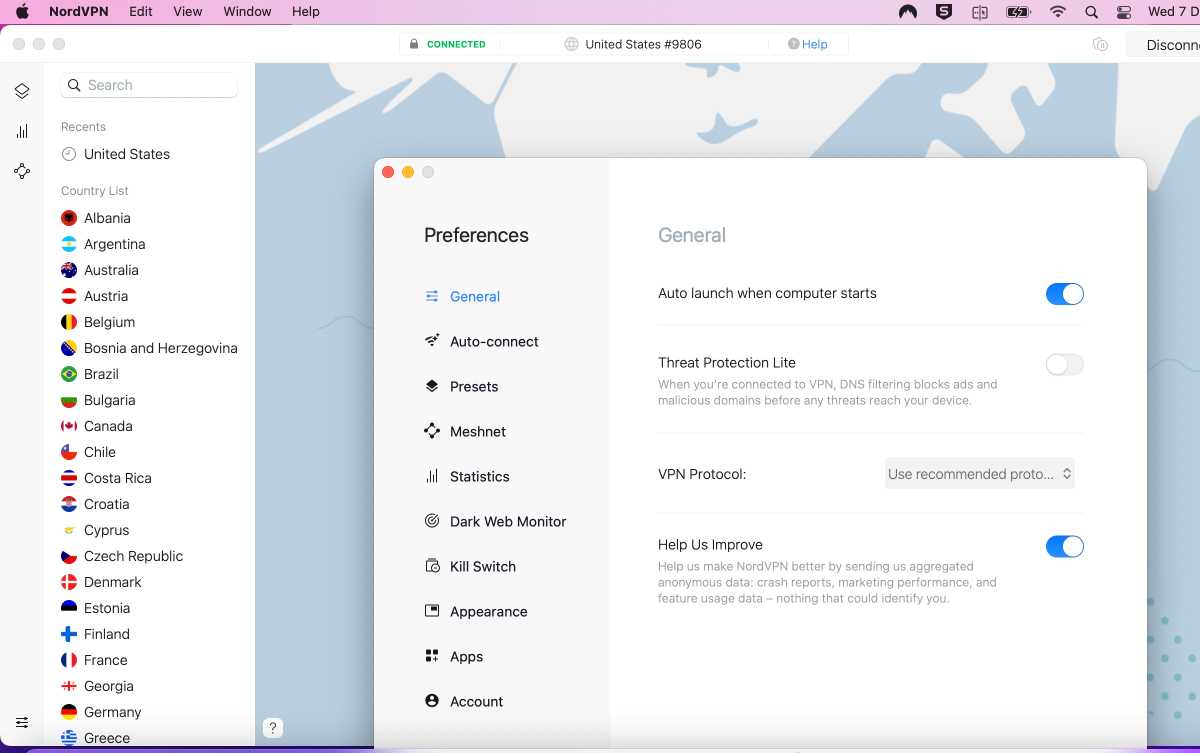Click the clock icon beside recent United States
Image resolution: width=1200 pixels, height=753 pixels.
tap(69, 154)
